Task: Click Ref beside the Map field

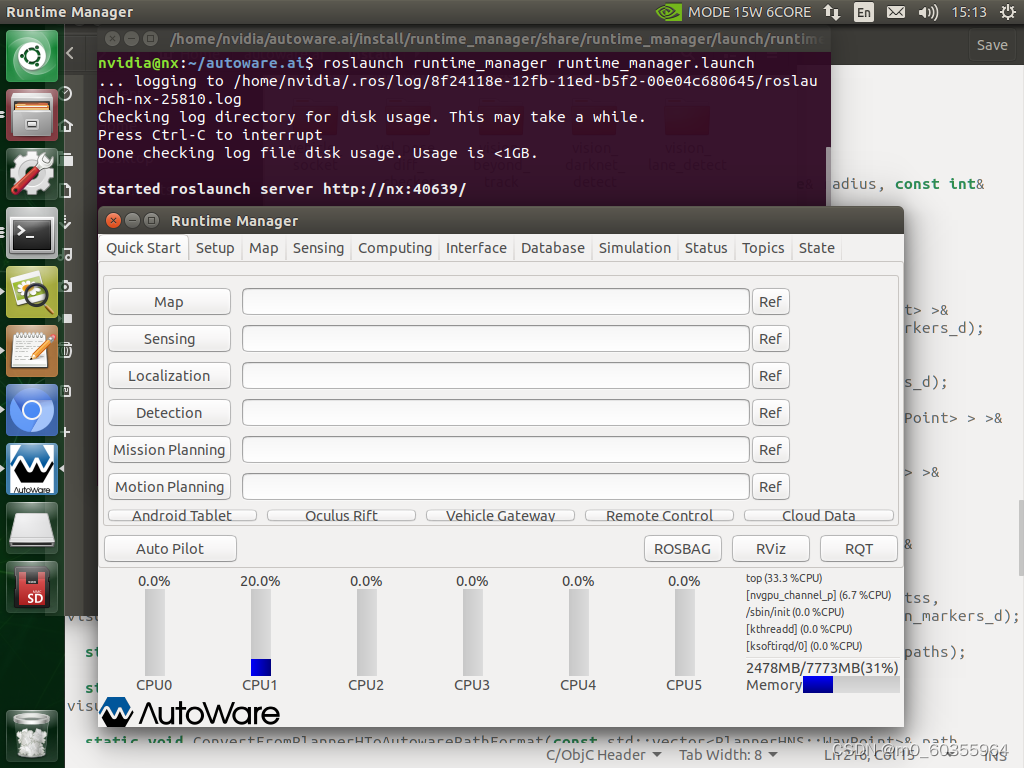Action: point(771,302)
